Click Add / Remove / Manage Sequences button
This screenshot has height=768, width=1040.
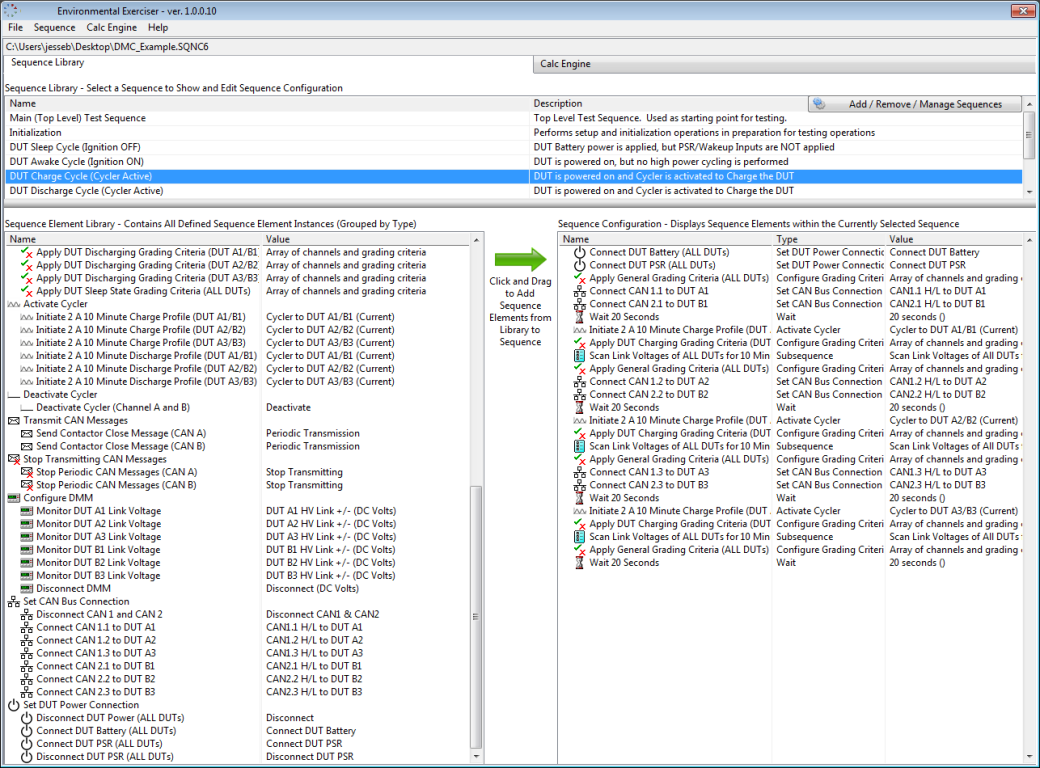point(915,104)
